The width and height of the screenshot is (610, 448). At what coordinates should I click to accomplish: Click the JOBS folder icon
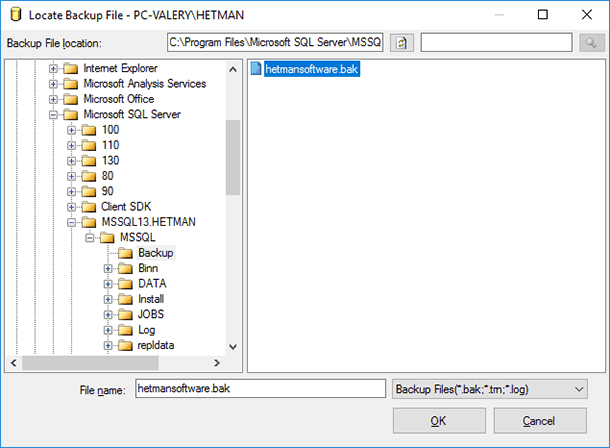click(125, 314)
